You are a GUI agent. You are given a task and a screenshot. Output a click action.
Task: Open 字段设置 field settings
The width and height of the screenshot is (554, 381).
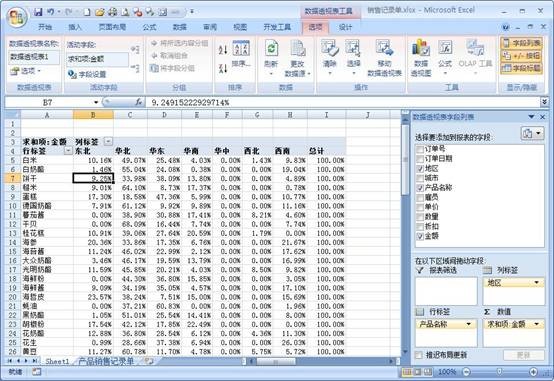click(87, 74)
